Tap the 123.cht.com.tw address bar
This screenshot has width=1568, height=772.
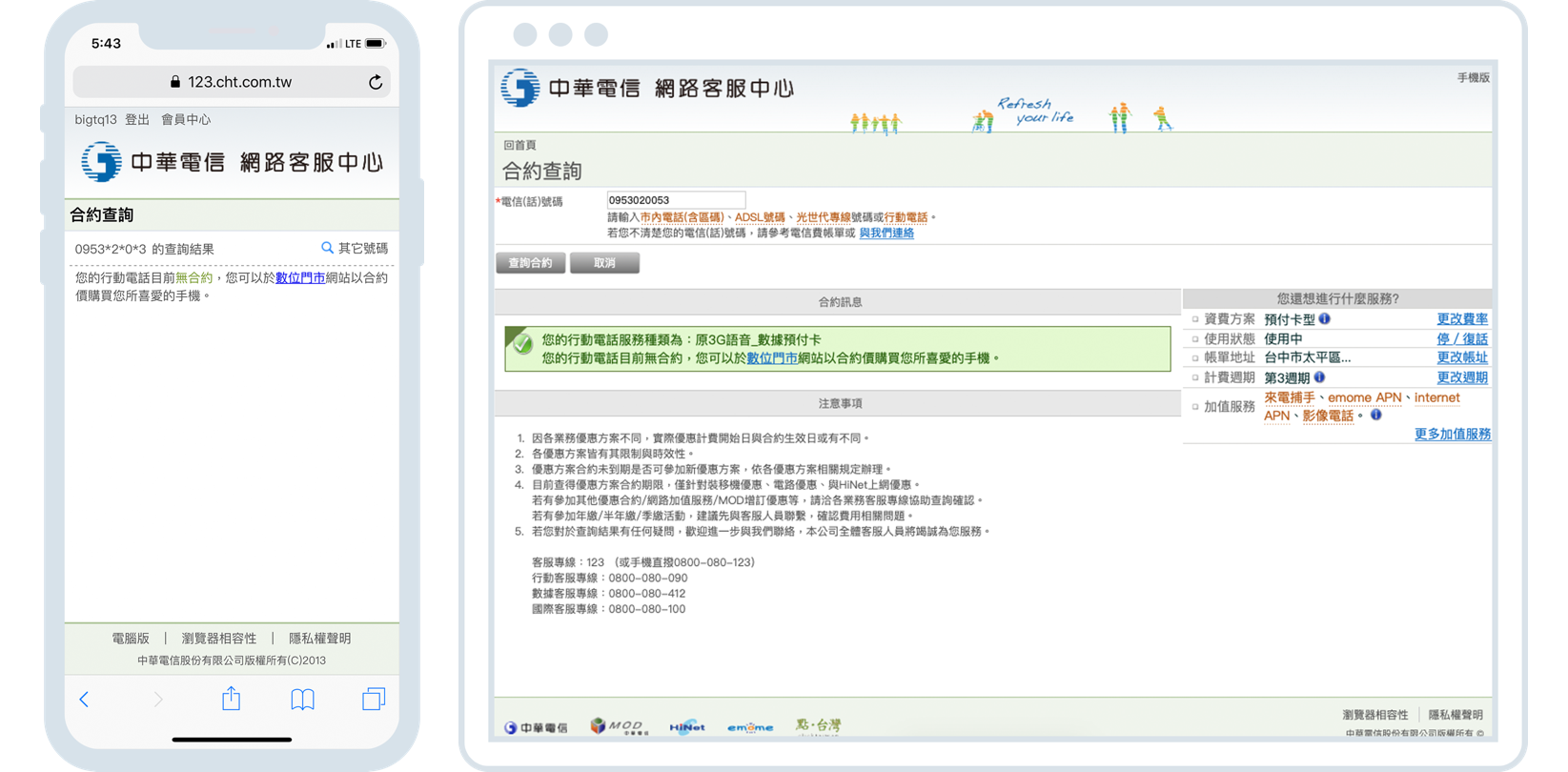point(232,82)
